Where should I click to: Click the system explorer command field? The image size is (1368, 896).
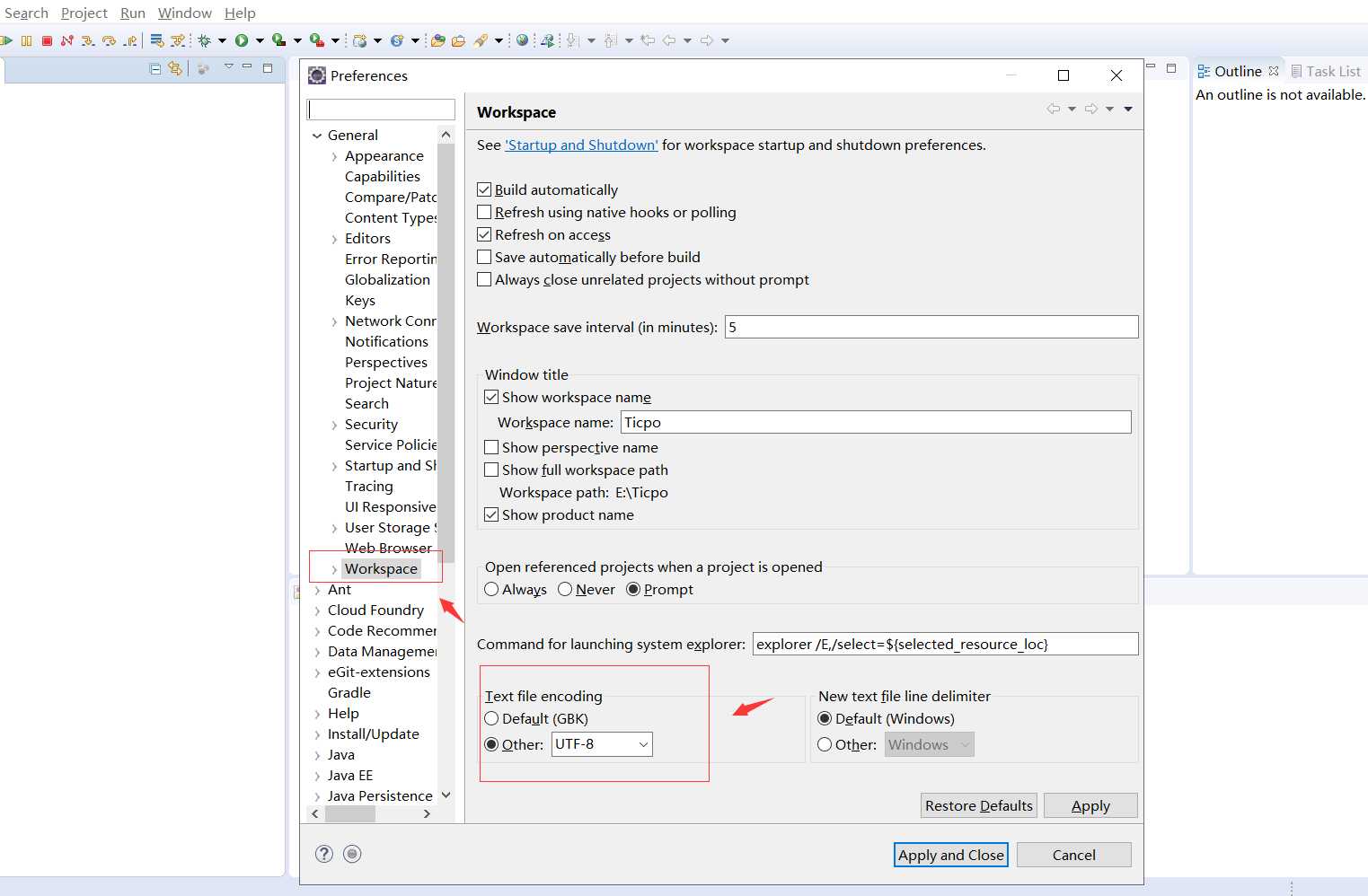tap(945, 644)
